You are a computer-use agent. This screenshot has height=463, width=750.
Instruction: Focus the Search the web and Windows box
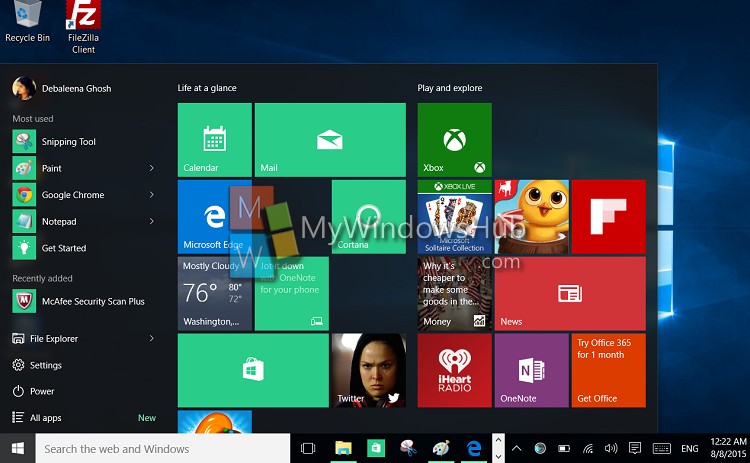click(x=163, y=449)
